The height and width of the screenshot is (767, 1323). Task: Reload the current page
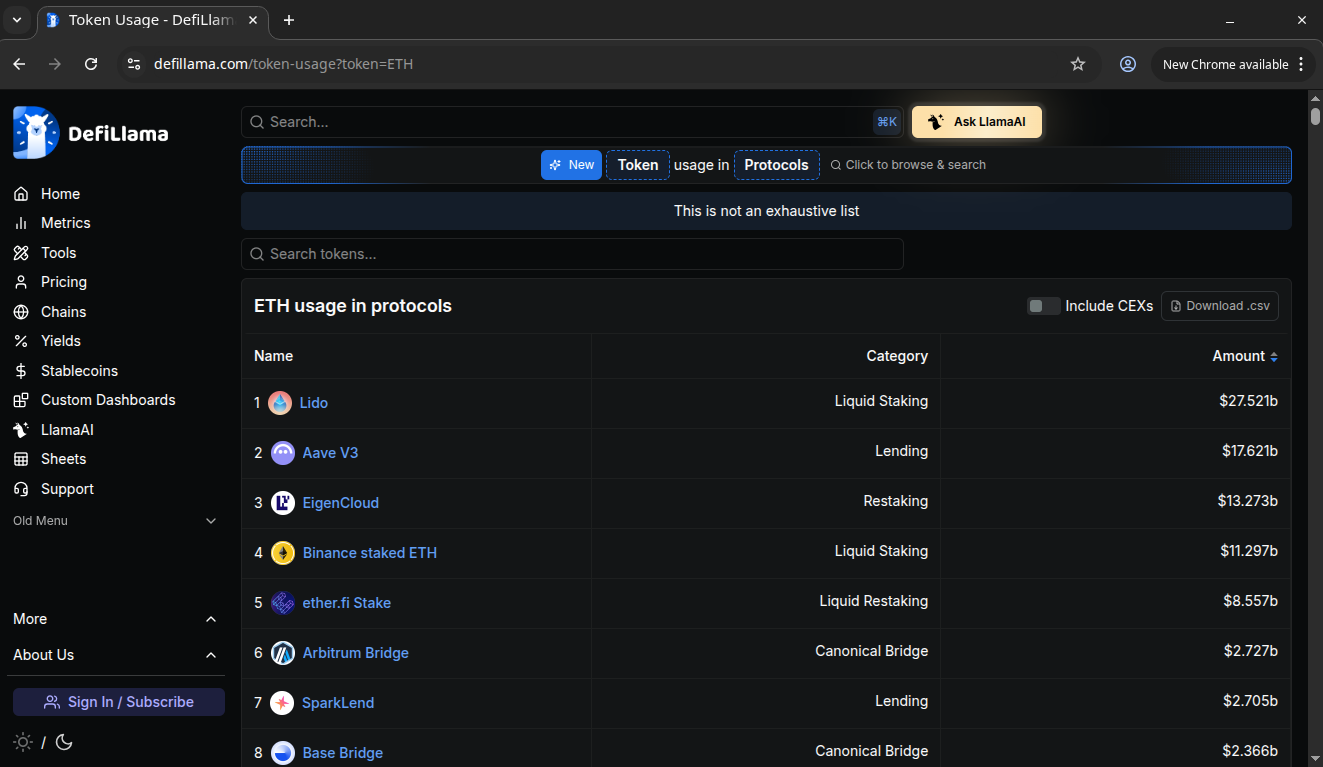tap(91, 64)
